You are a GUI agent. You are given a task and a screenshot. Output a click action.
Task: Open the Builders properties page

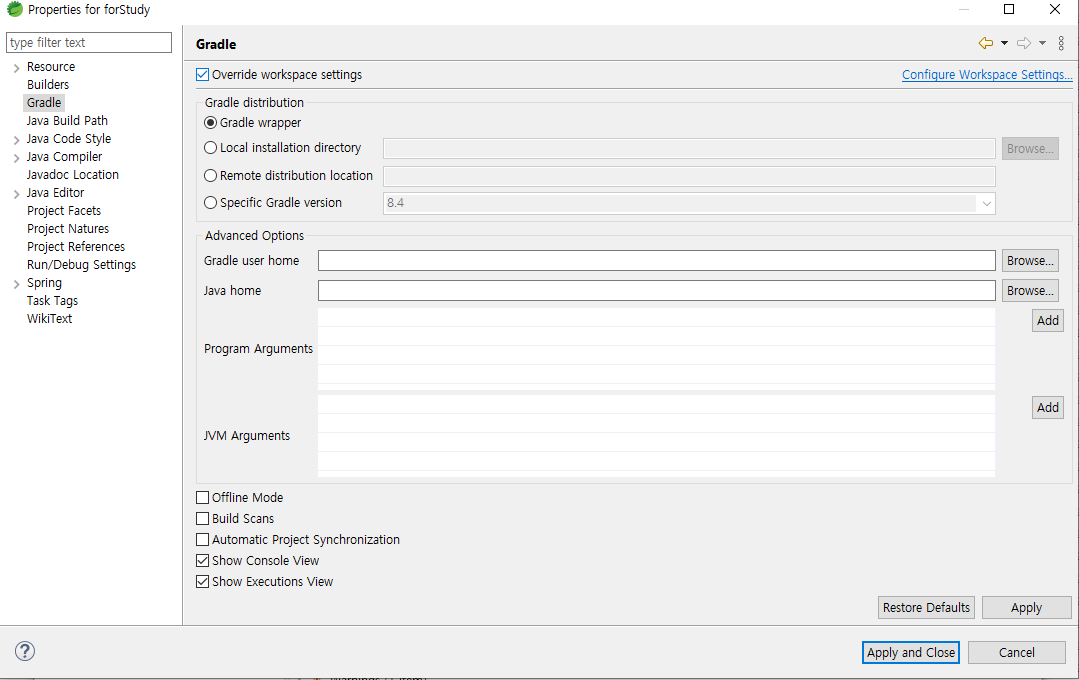point(47,85)
